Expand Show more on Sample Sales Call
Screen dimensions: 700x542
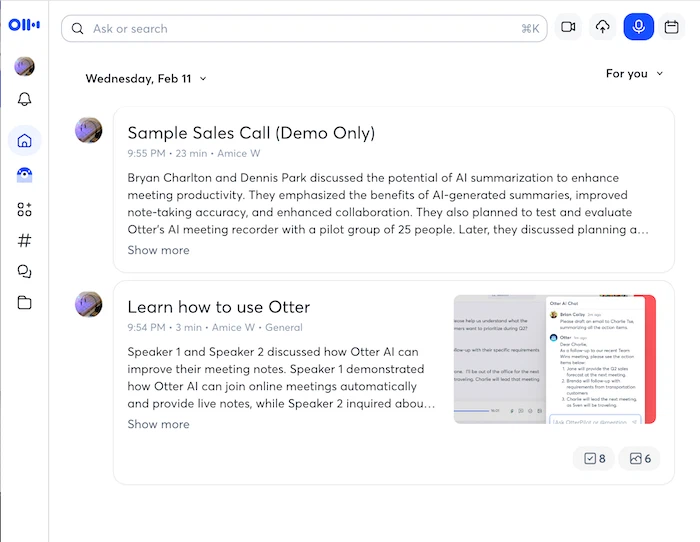[158, 250]
